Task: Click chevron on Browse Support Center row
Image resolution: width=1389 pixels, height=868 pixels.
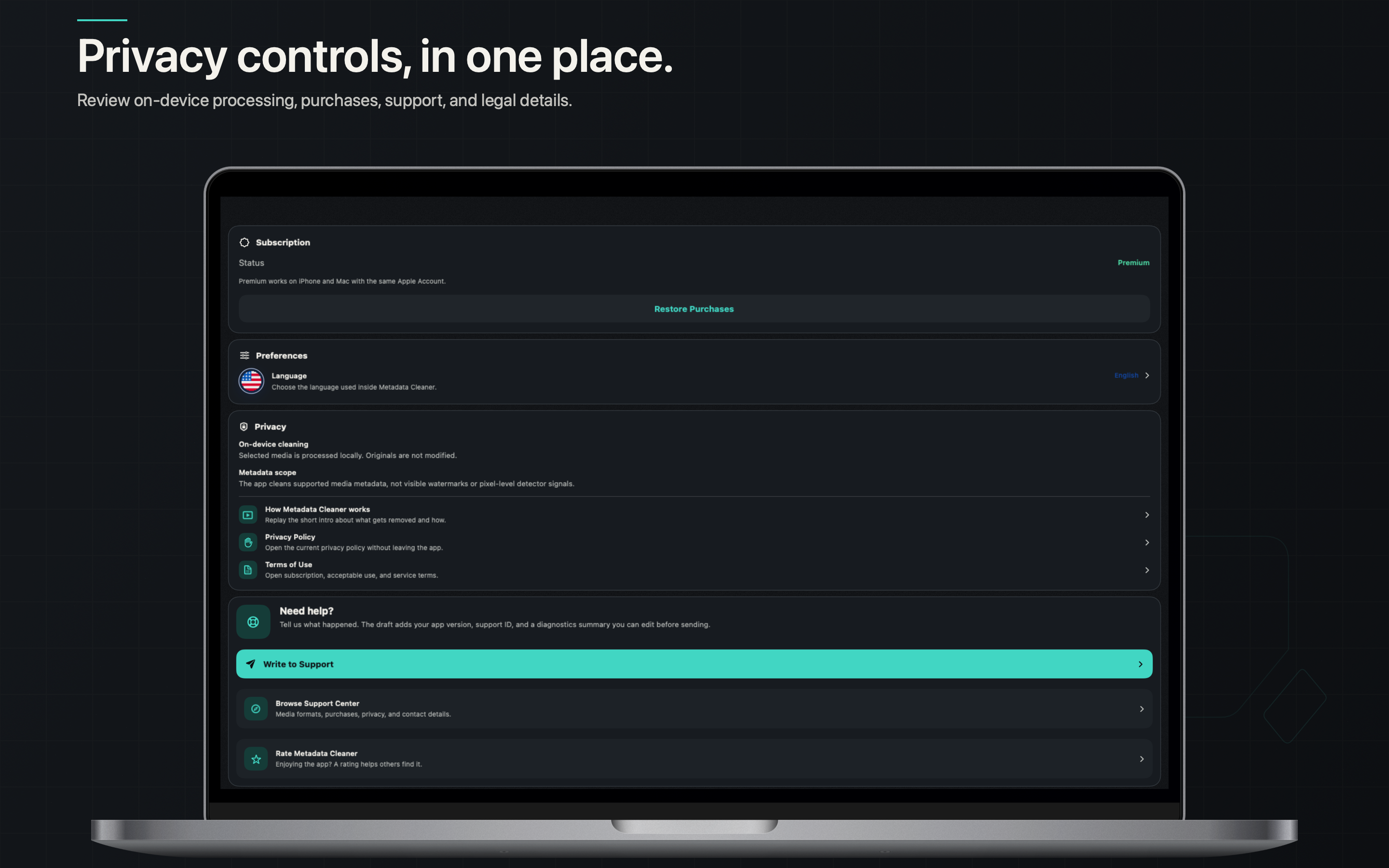Action: (x=1142, y=709)
